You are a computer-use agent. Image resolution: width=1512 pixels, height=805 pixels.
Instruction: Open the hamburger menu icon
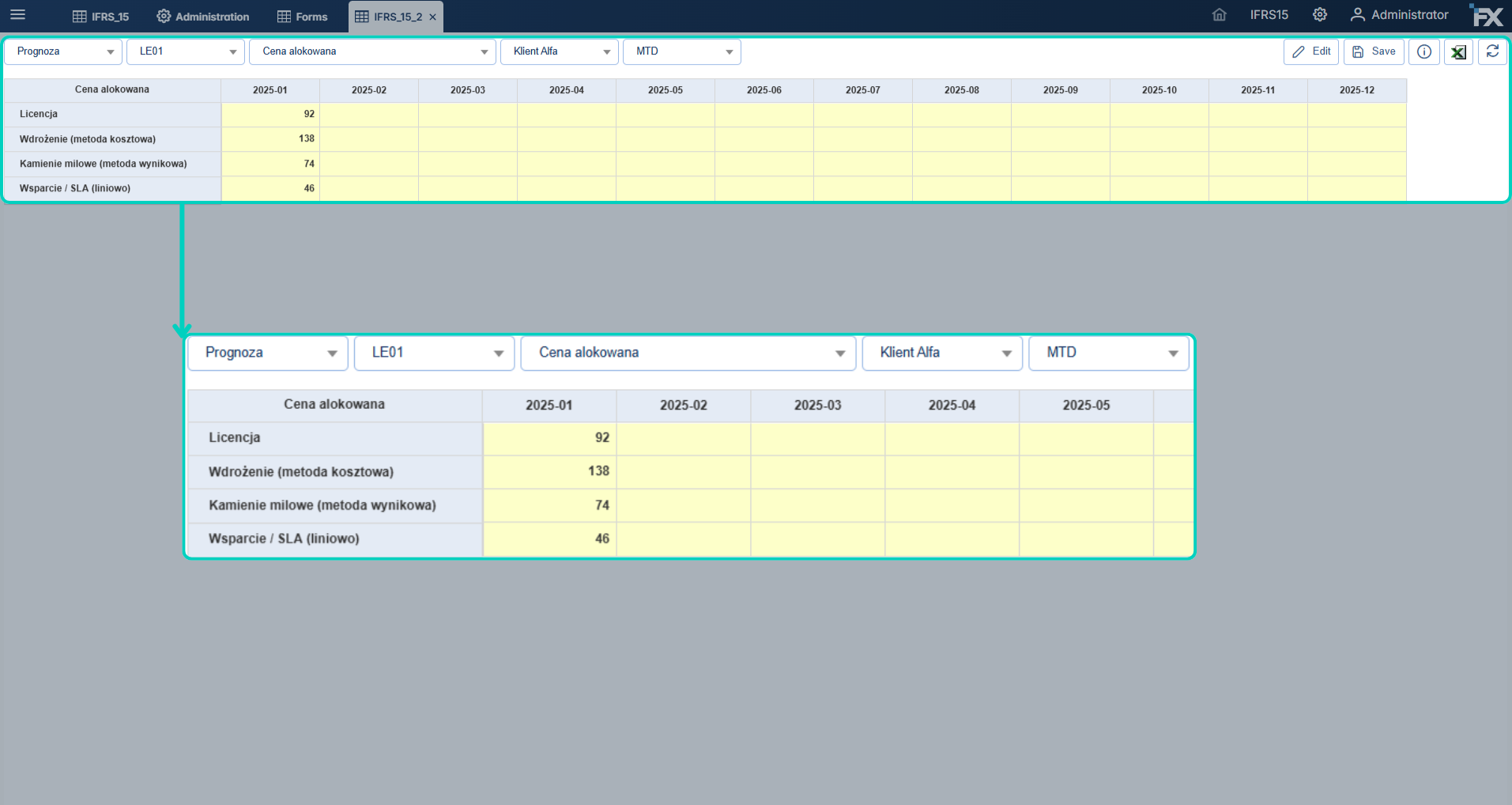pos(17,15)
